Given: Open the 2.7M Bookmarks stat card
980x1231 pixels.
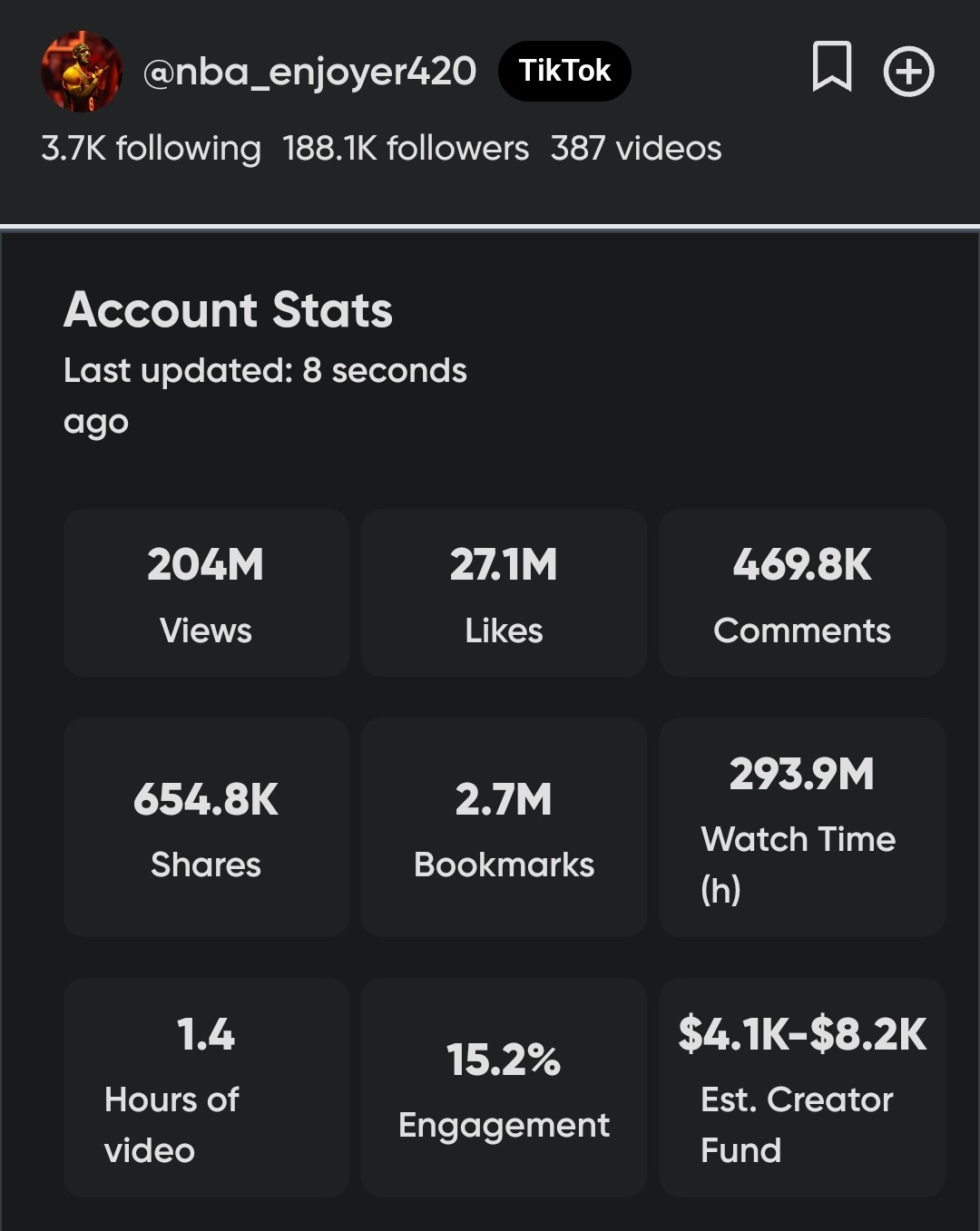Looking at the screenshot, I should [504, 827].
